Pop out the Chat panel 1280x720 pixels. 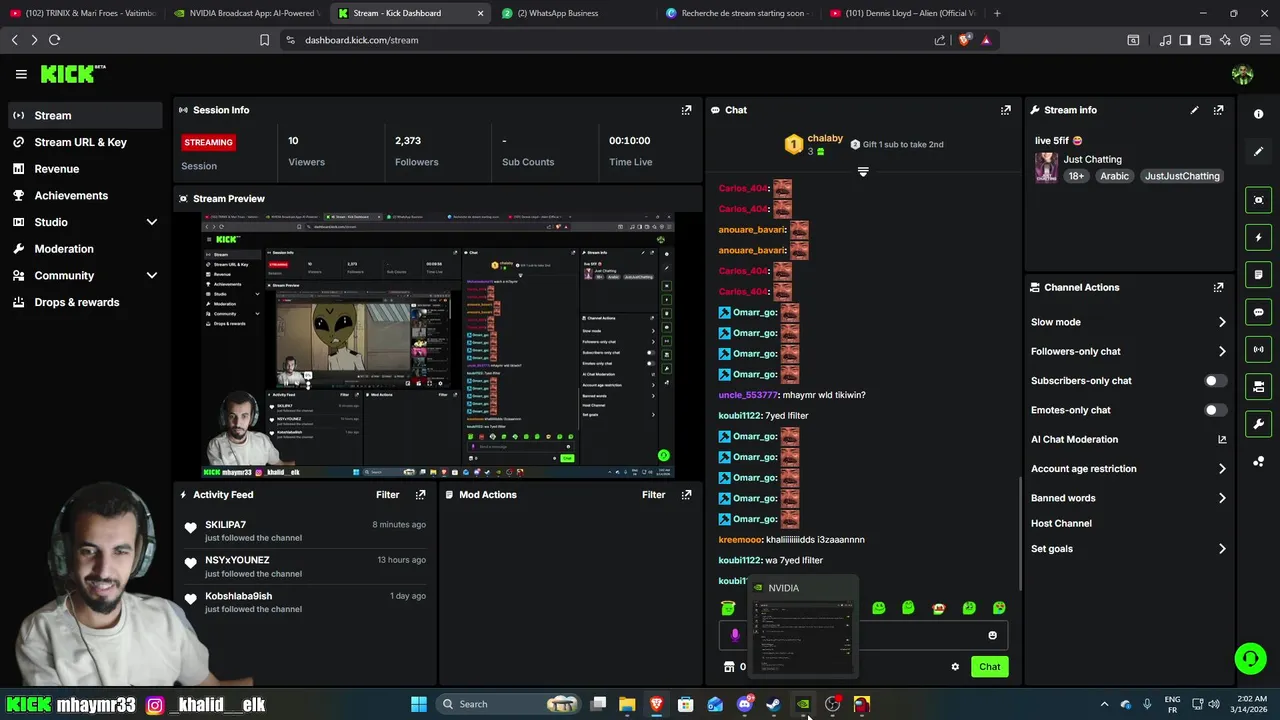pyautogui.click(x=1005, y=110)
